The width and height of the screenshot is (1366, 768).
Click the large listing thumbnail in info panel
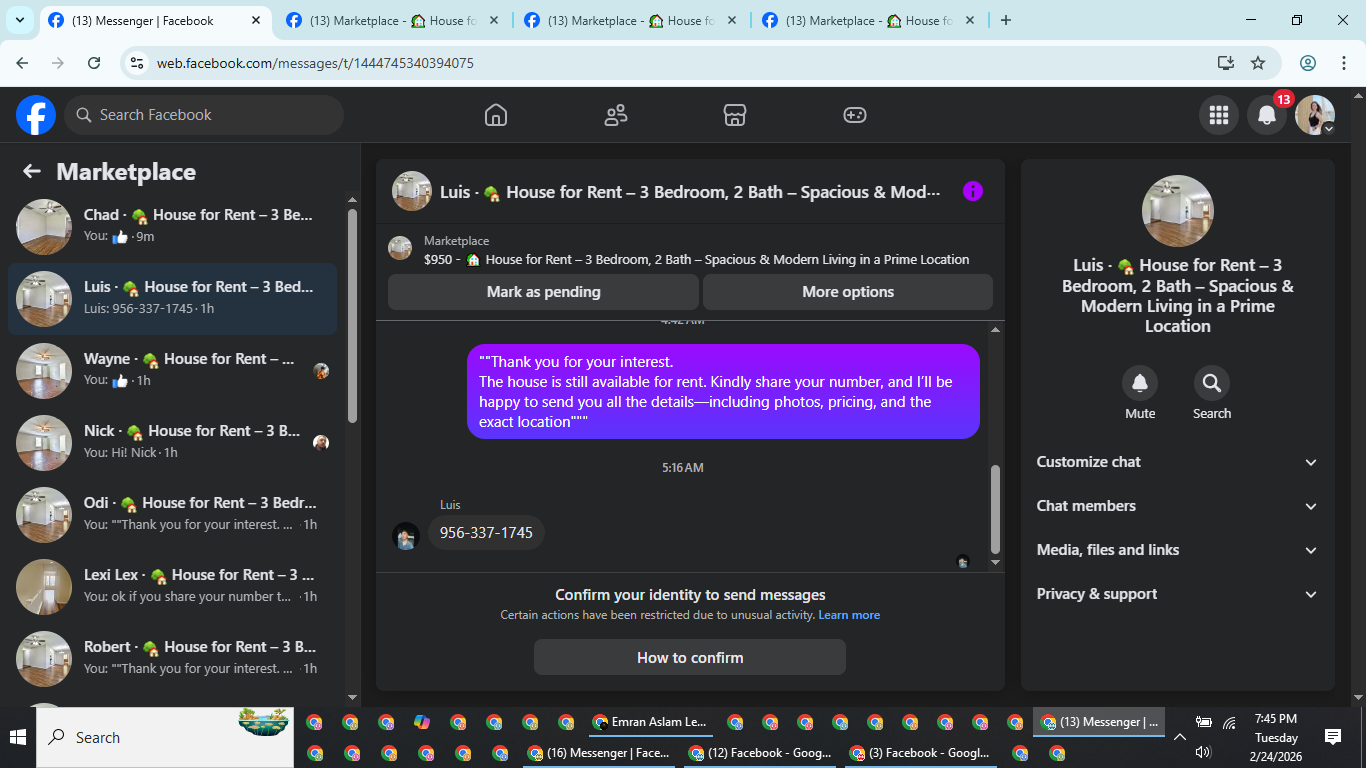click(1177, 211)
